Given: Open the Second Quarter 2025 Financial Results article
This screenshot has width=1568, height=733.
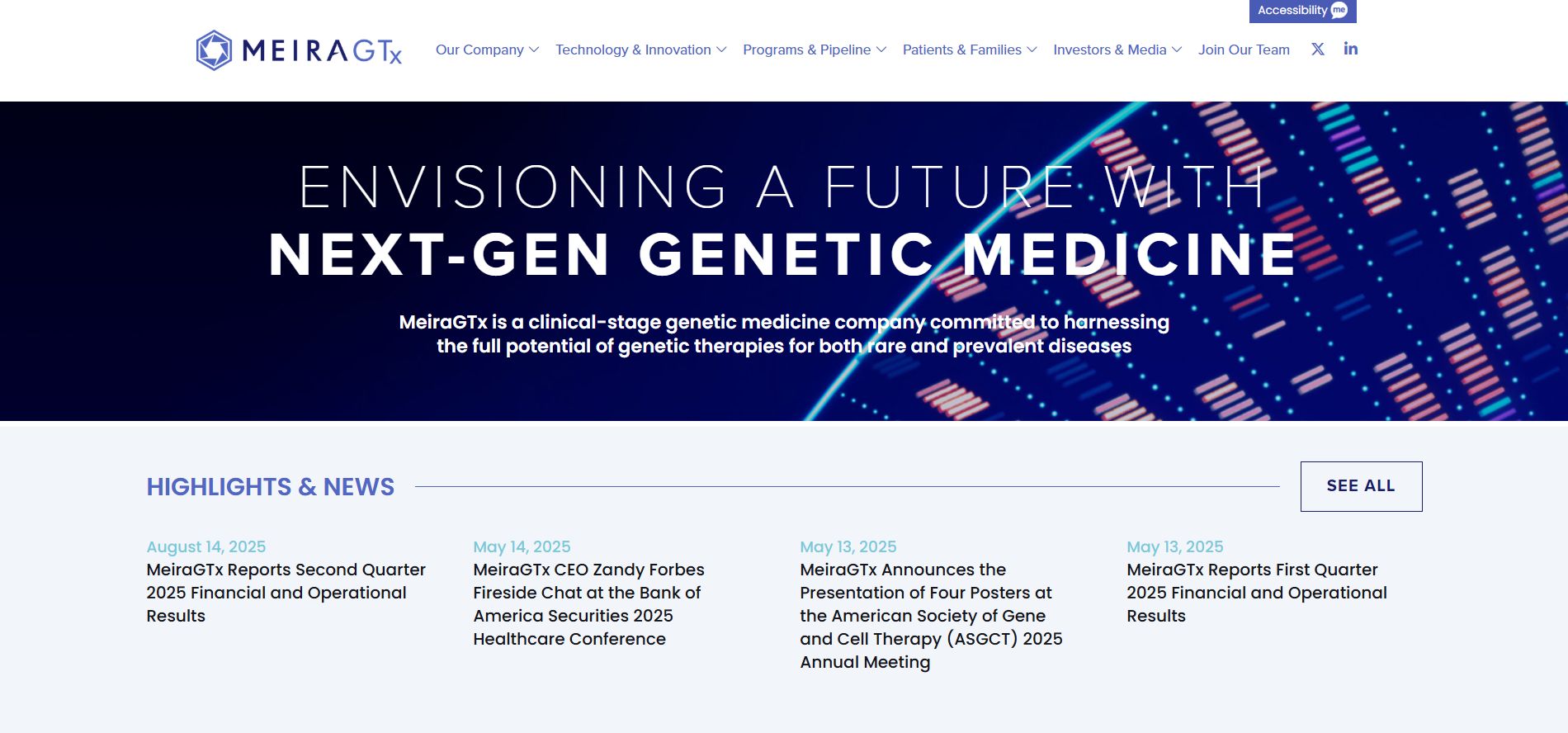Looking at the screenshot, I should (x=286, y=593).
